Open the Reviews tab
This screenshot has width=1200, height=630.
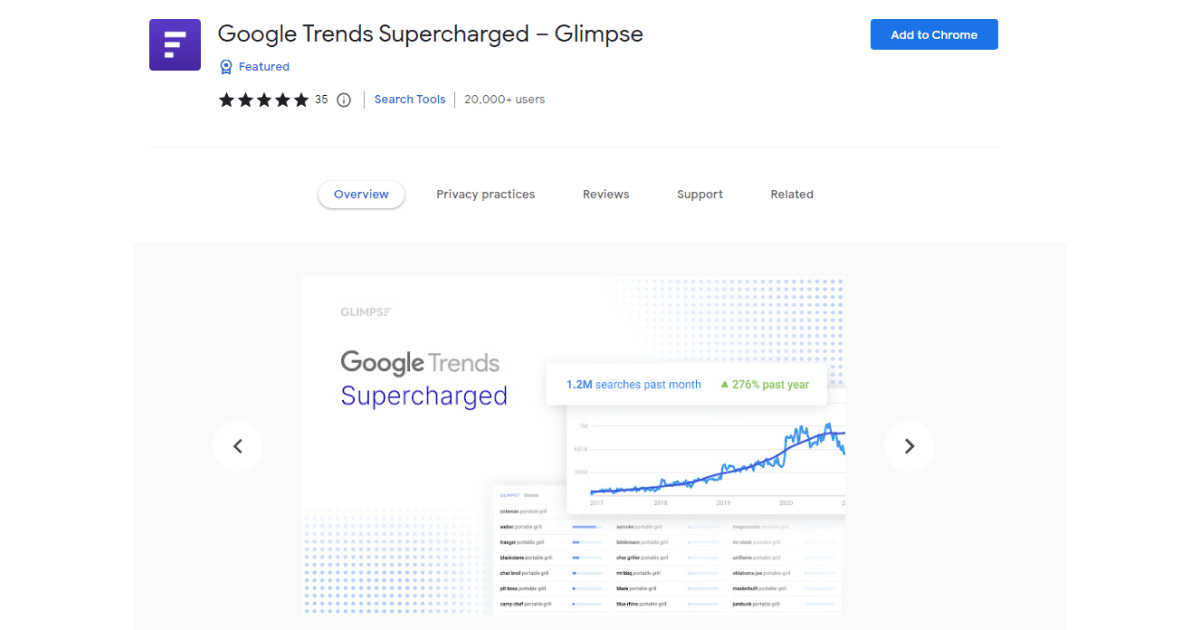(x=606, y=195)
